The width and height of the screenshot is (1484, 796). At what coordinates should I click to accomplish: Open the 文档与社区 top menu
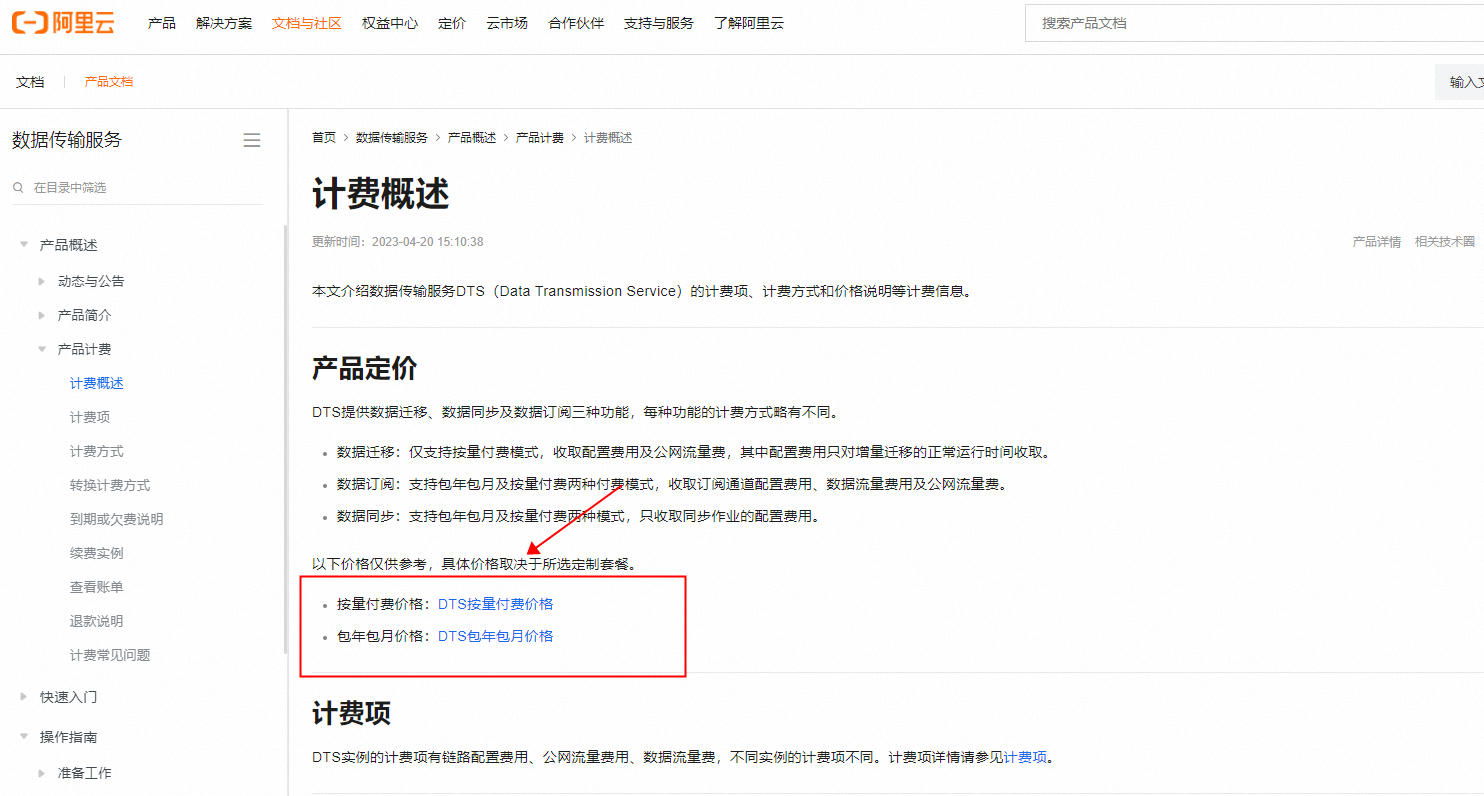point(307,23)
